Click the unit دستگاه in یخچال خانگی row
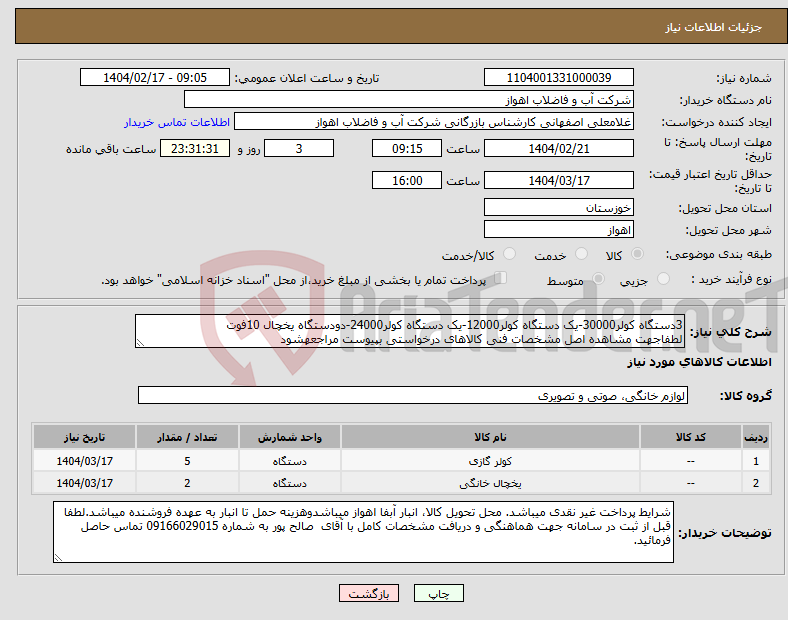 [289, 483]
